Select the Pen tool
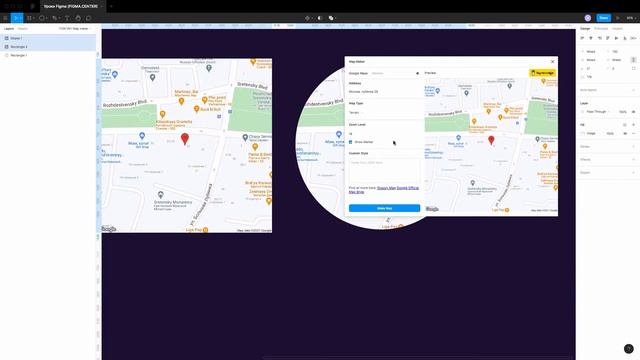 tap(54, 18)
